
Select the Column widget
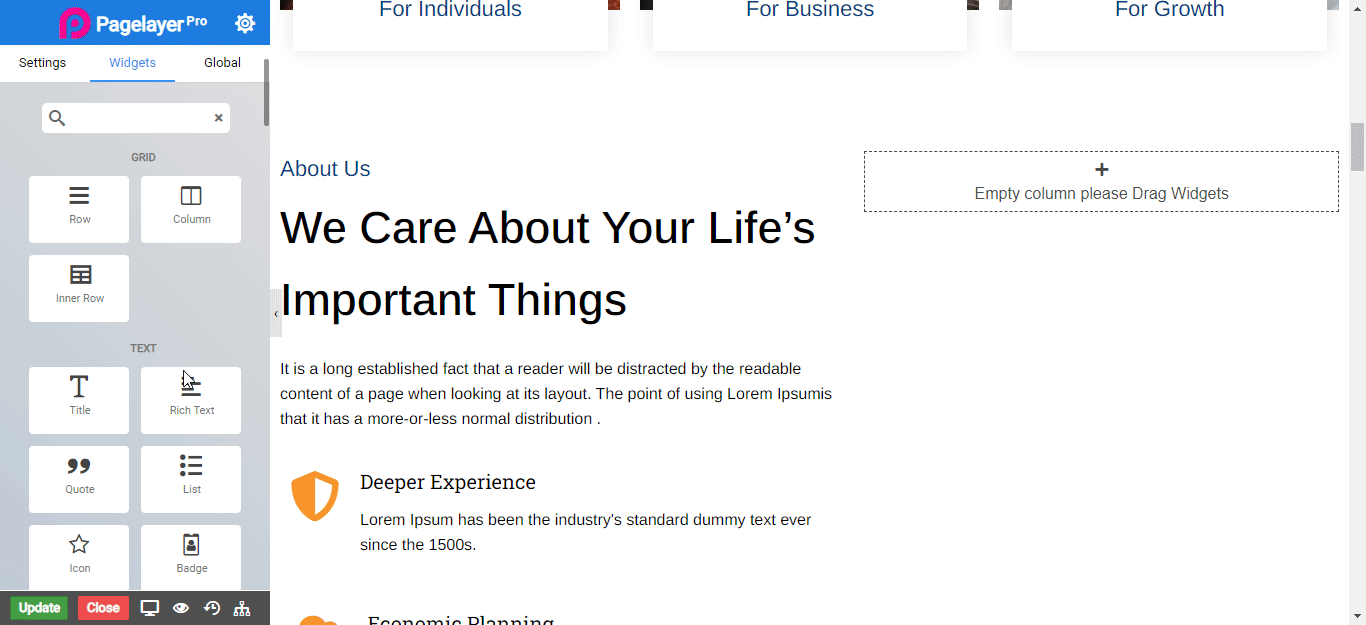click(191, 208)
